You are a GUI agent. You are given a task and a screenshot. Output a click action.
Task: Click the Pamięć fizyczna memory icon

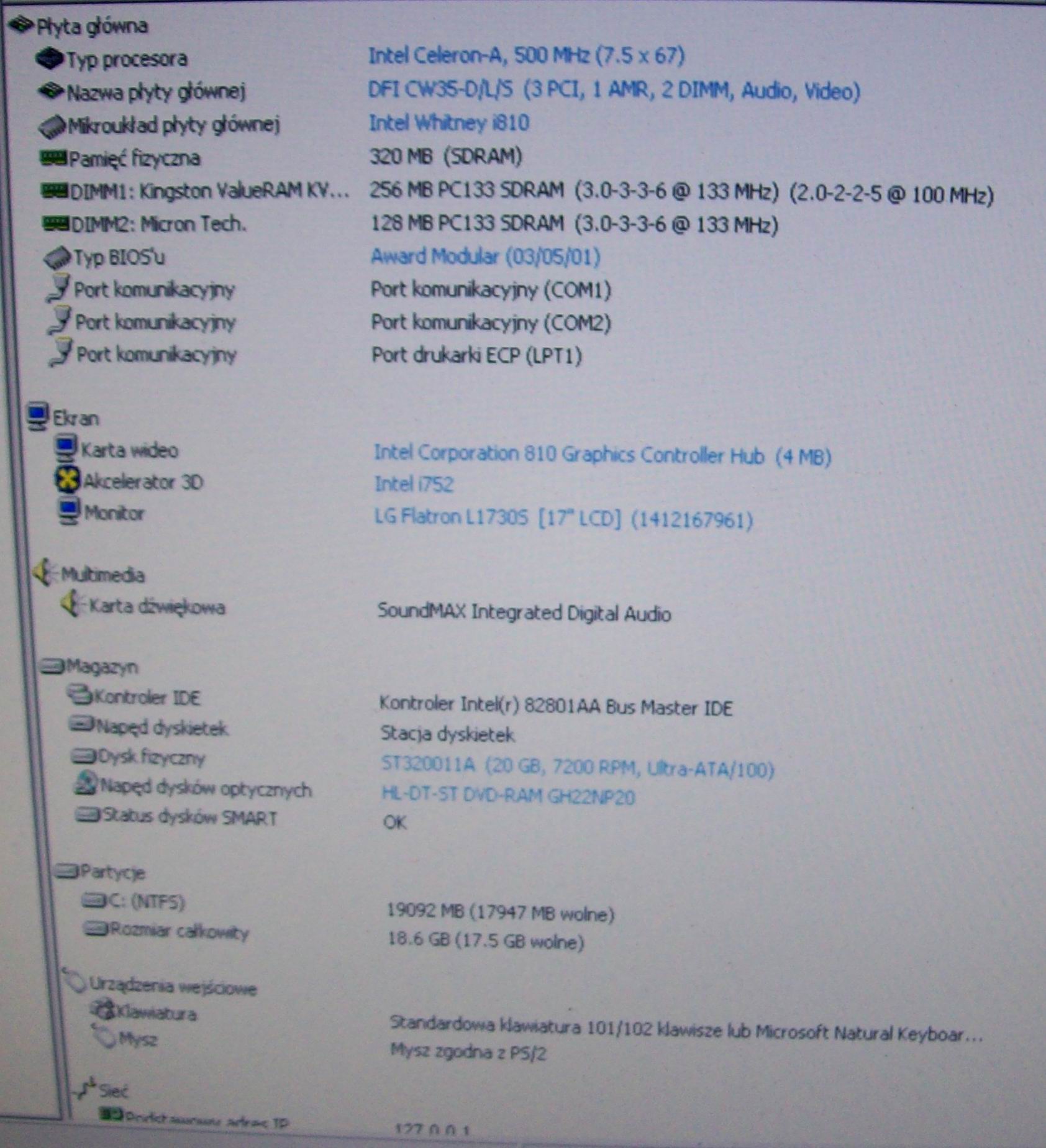(53, 158)
